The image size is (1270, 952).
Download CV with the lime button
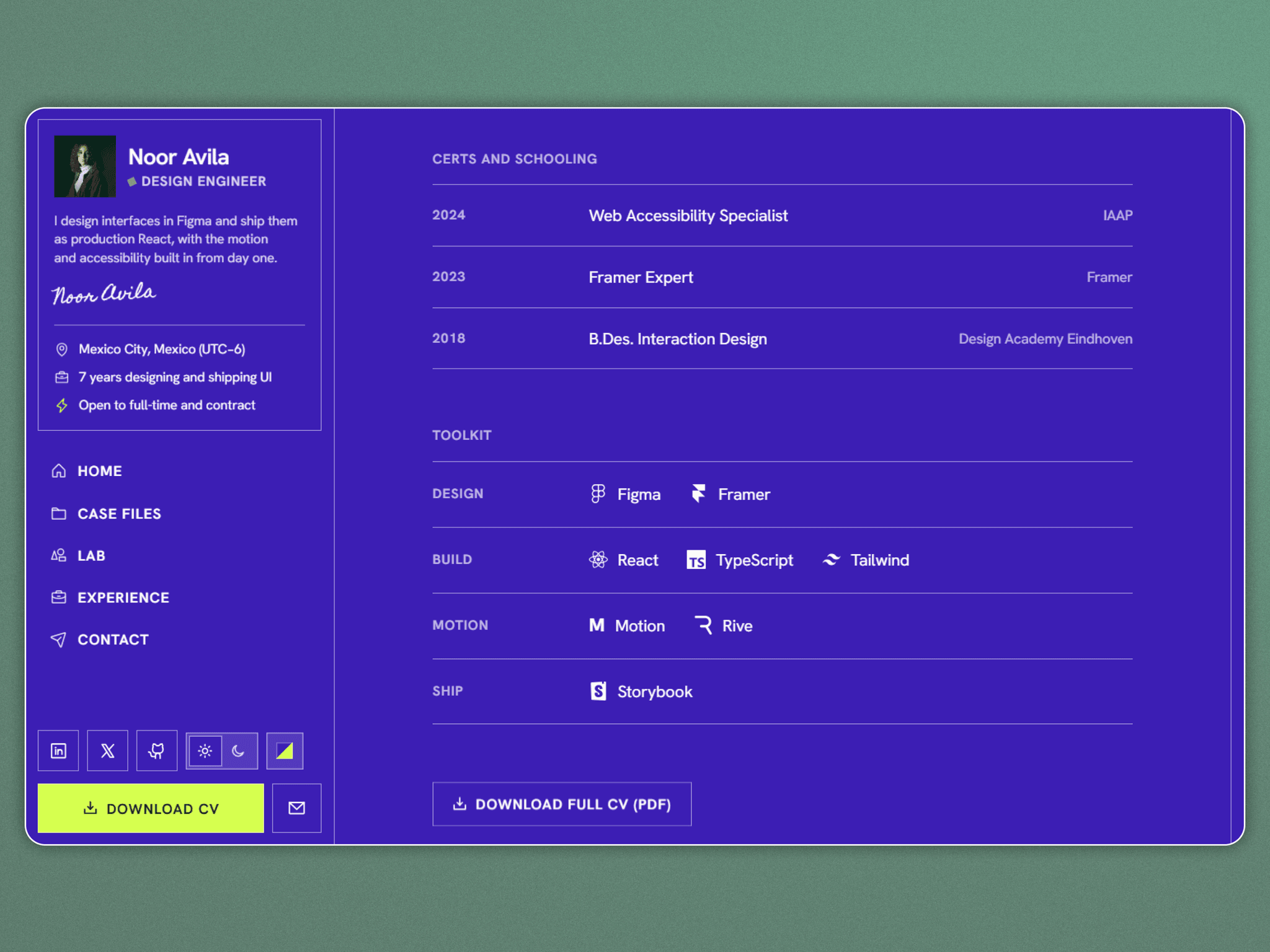151,808
